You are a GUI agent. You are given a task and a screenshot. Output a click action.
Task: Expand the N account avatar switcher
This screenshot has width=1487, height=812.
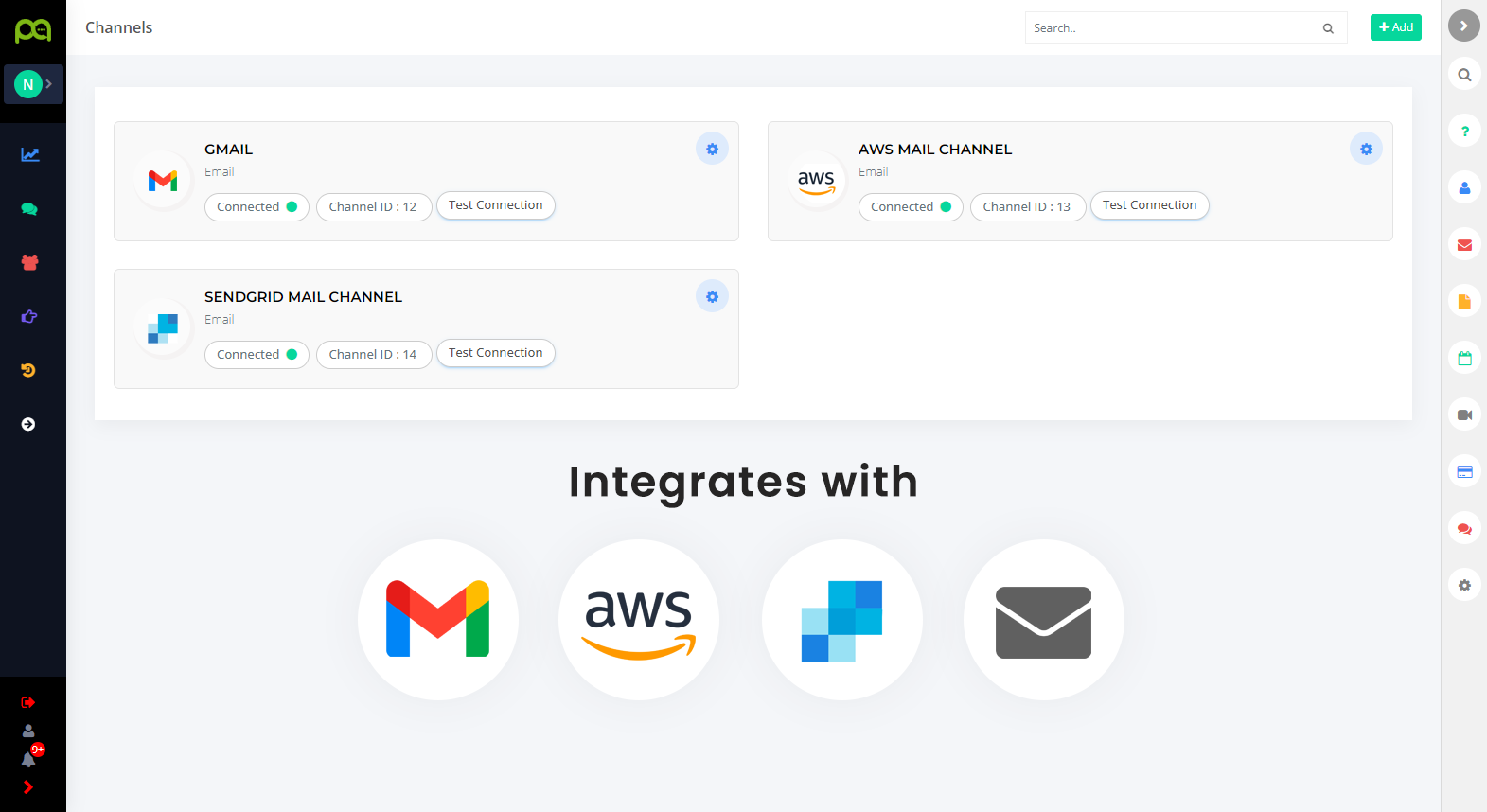(x=33, y=84)
